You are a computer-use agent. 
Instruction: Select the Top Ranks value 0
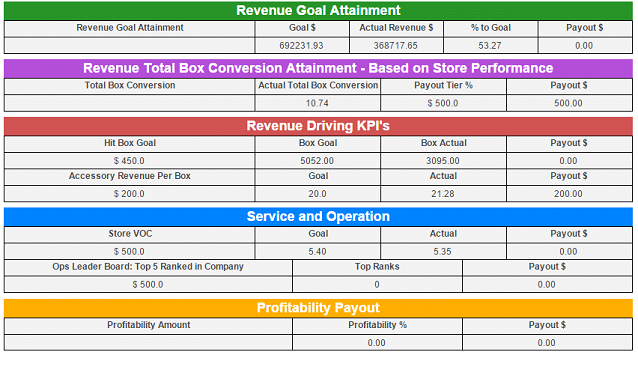pos(377,285)
